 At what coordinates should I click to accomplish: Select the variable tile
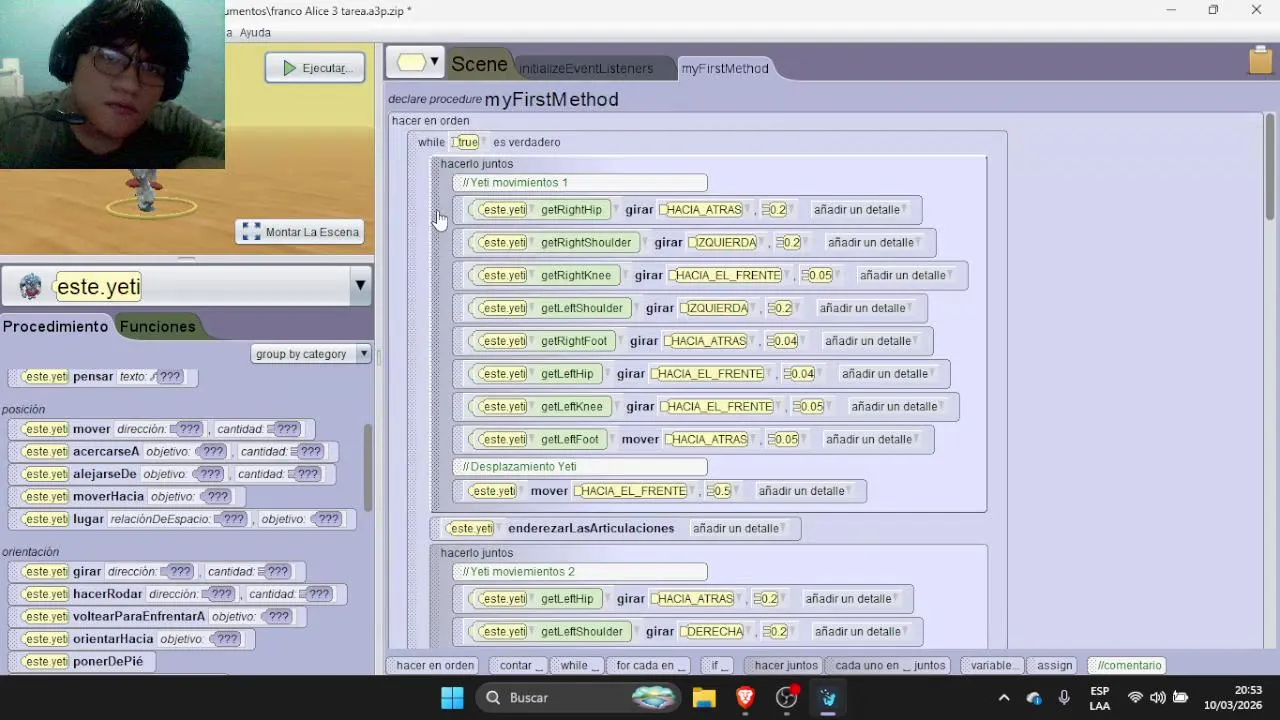click(x=993, y=665)
